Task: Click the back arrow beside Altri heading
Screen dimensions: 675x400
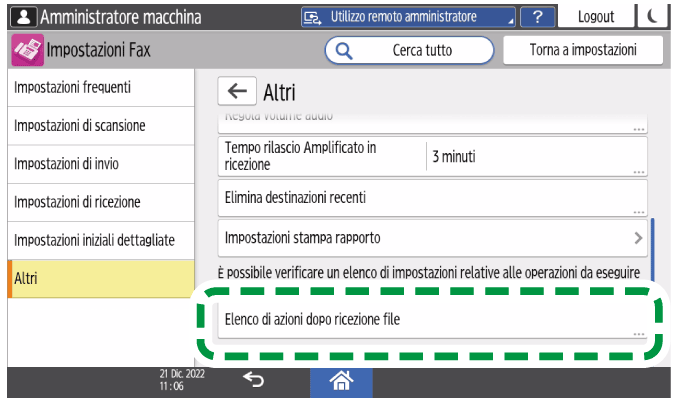Action: coord(237,92)
